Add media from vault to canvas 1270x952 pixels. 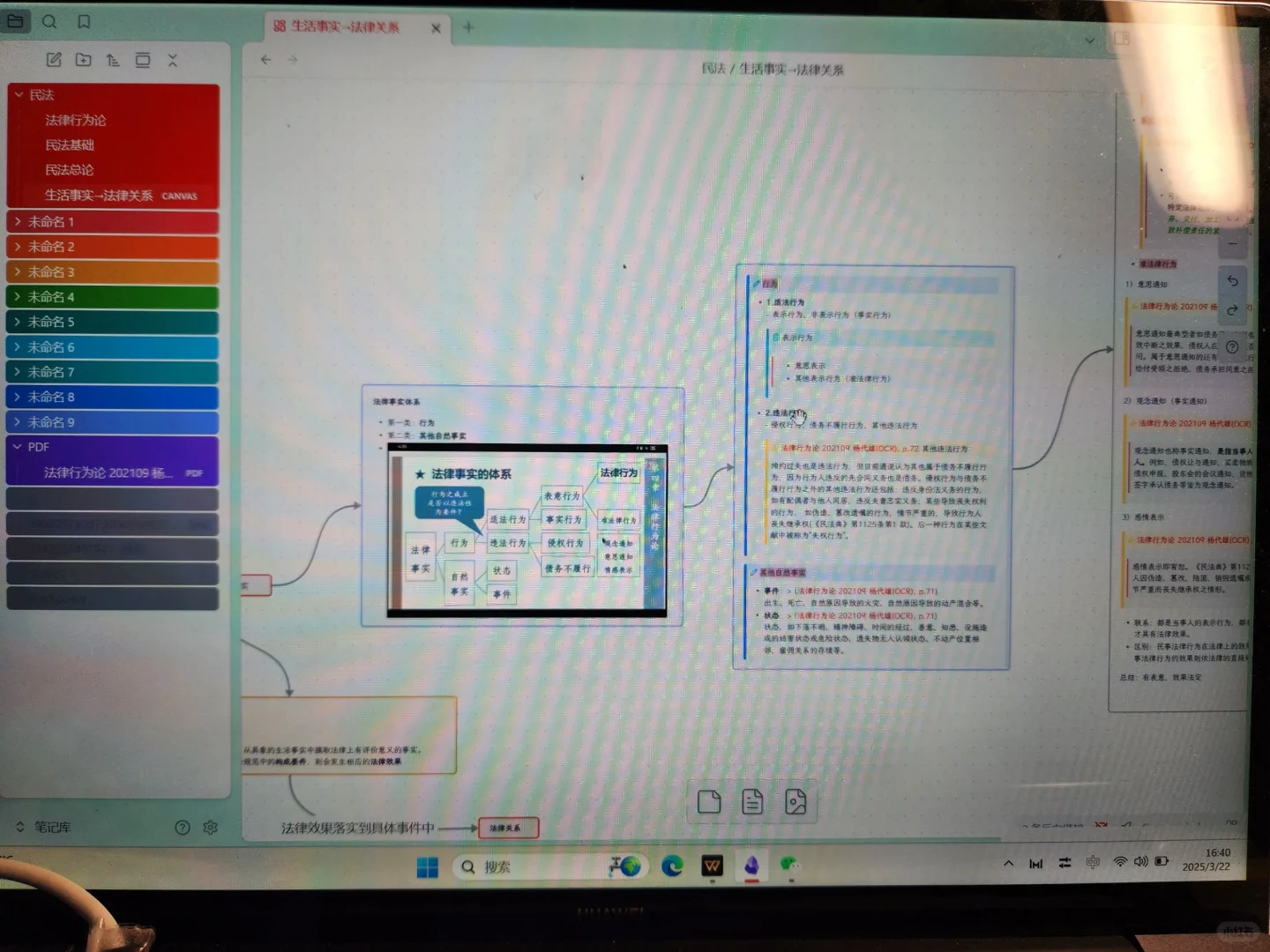tap(796, 802)
